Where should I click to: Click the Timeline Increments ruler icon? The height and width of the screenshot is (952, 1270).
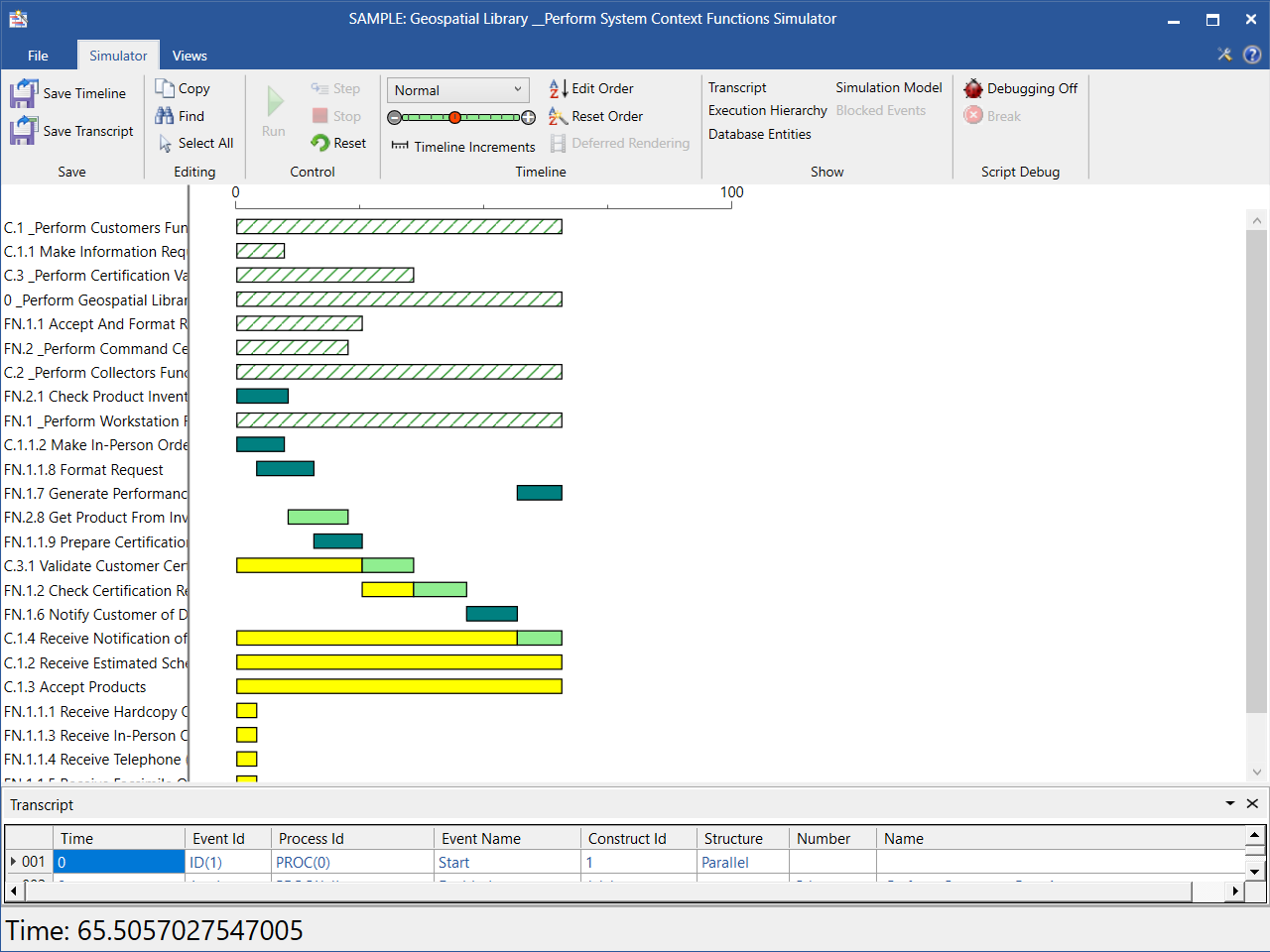(400, 146)
